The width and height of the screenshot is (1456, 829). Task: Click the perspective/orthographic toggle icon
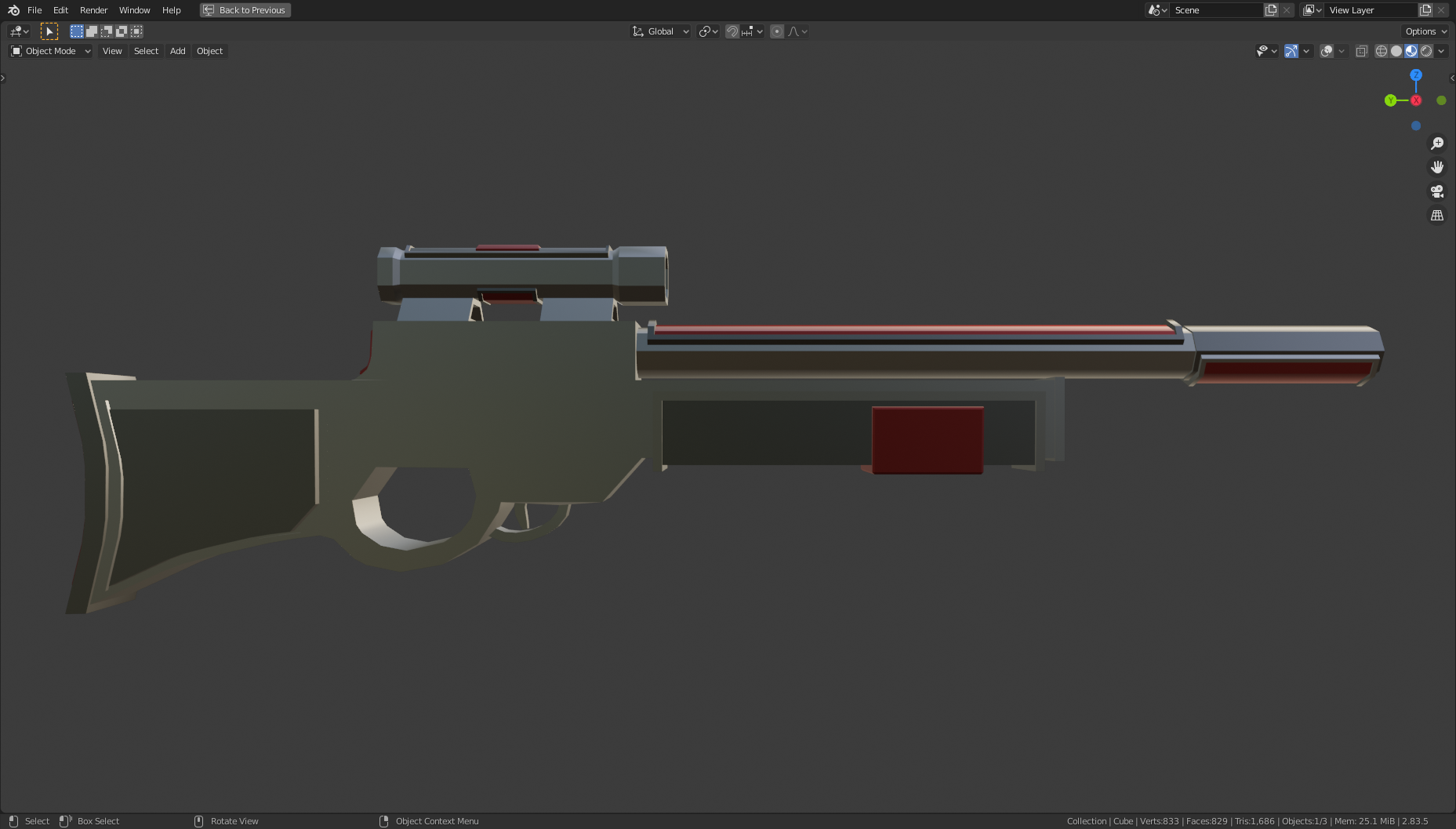tap(1437, 215)
